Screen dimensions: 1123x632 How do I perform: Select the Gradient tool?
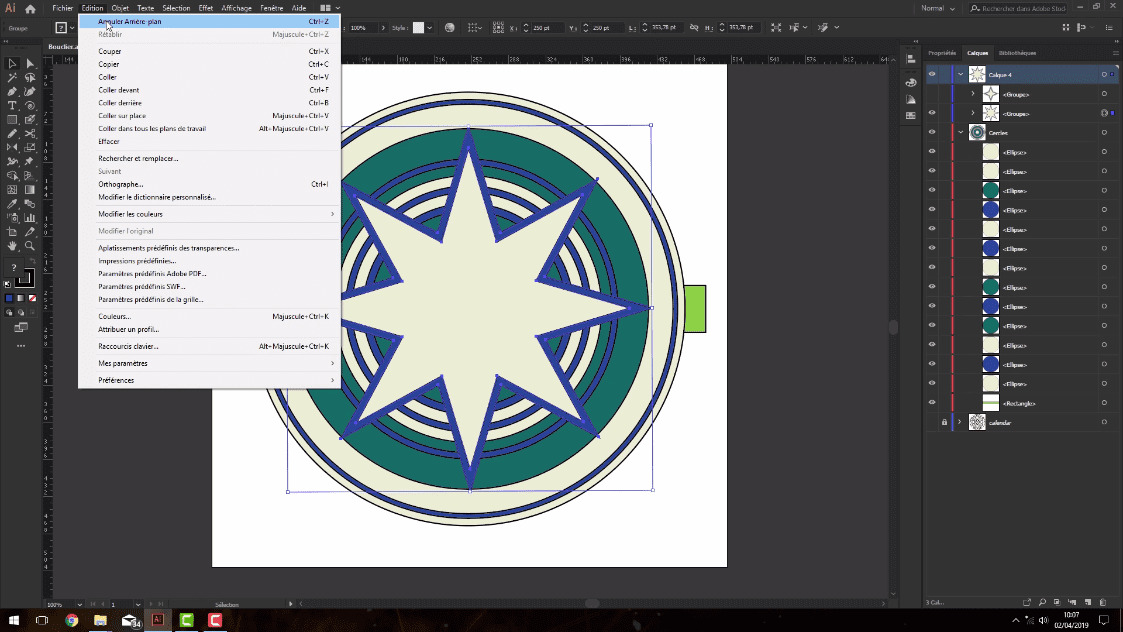(28, 190)
